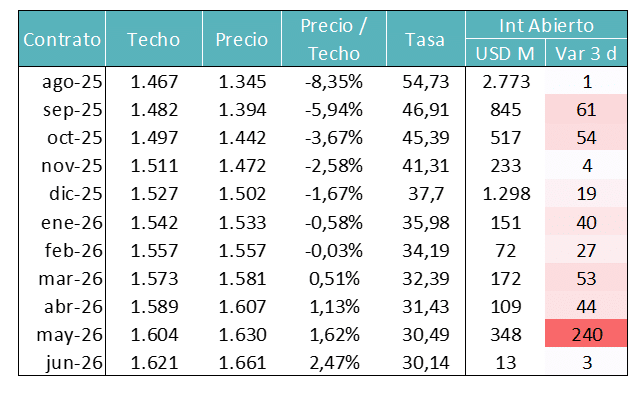
Task: Click the Tasa column header
Action: [426, 39]
